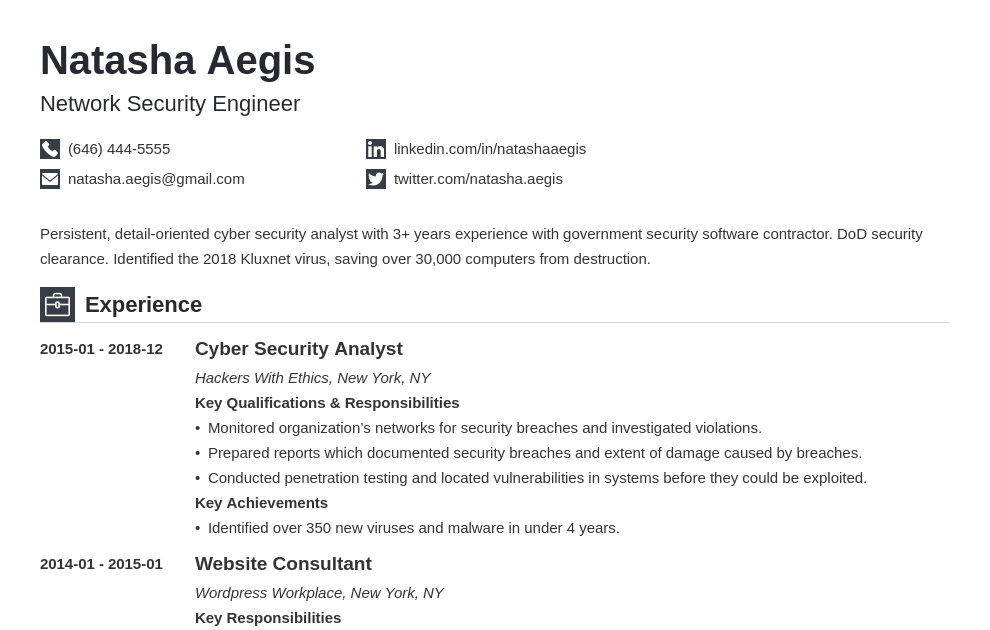Click the Experience section heading

pos(143,304)
